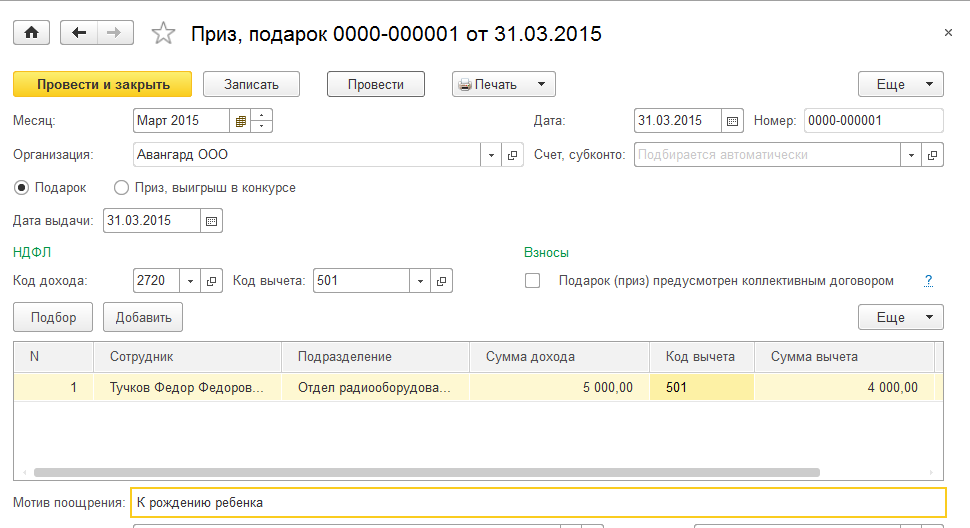This screenshot has height=528, width=970.
Task: Click the 'Записать' button
Action: pos(251,84)
